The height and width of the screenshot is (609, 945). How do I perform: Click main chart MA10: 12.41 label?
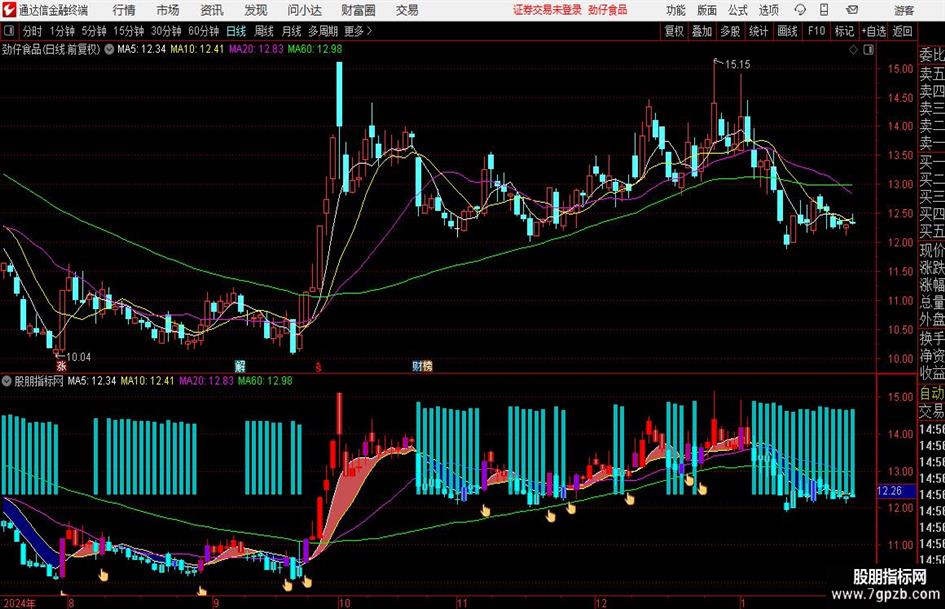tap(197, 49)
